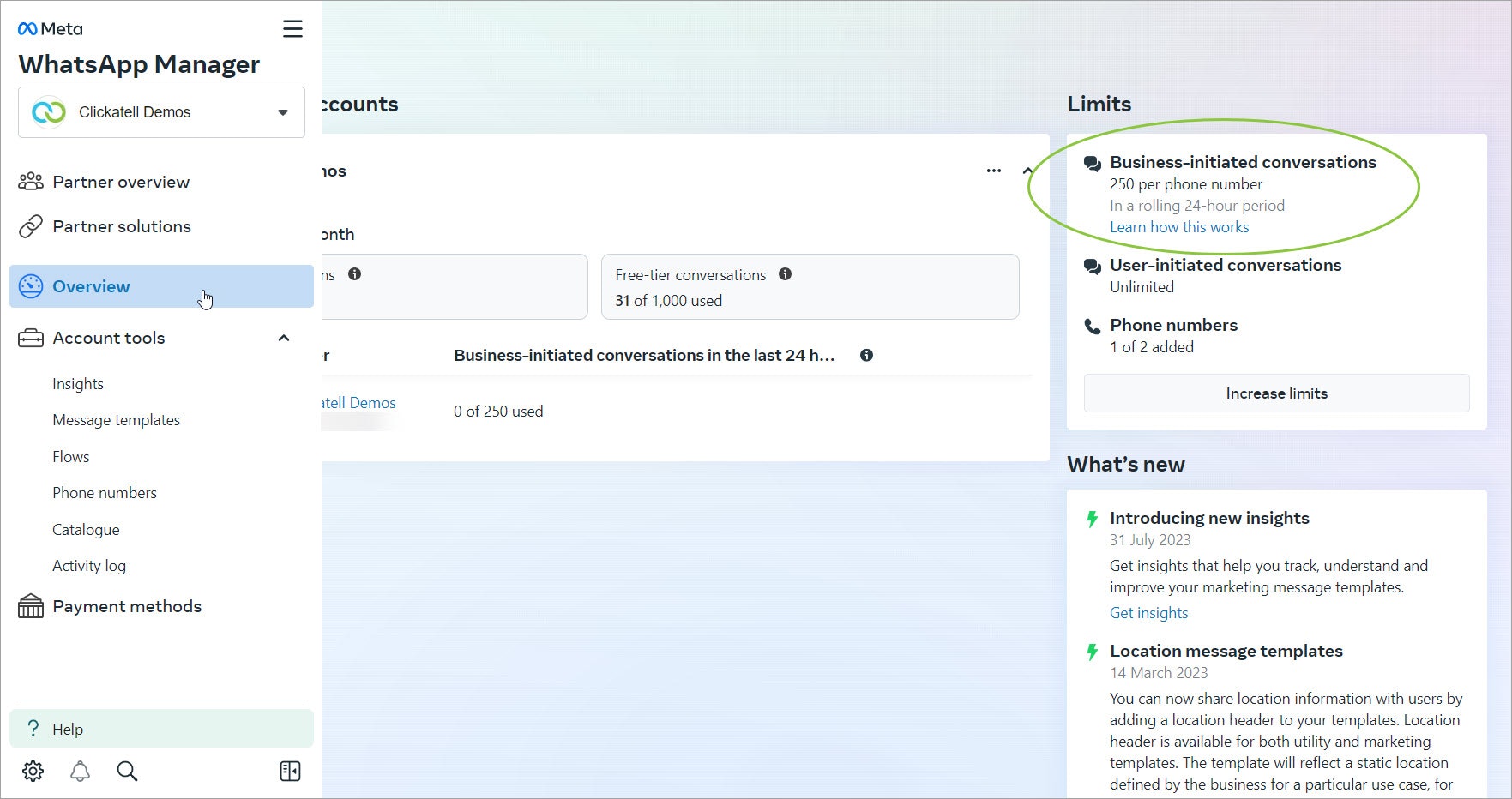Go to Partner overview
The image size is (1512, 799).
[121, 182]
